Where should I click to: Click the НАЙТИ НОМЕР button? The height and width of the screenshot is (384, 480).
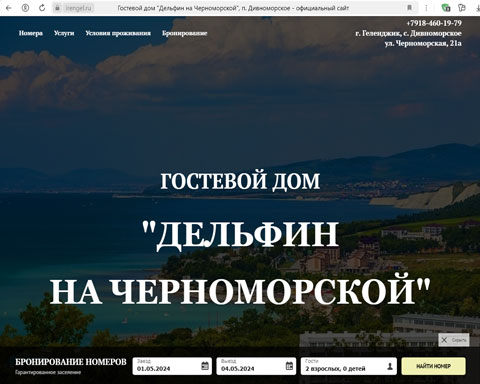point(433,366)
